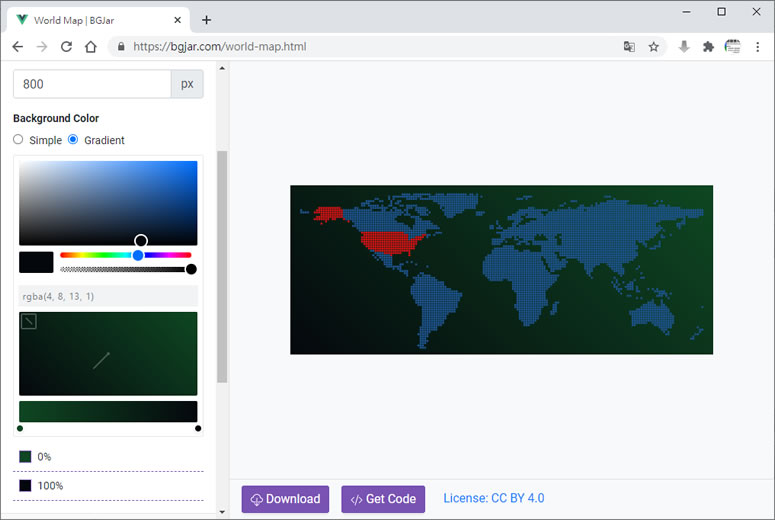Viewport: 775px width, 520px height.
Task: Click the sidebar scrollbar thumb
Action: click(x=222, y=267)
